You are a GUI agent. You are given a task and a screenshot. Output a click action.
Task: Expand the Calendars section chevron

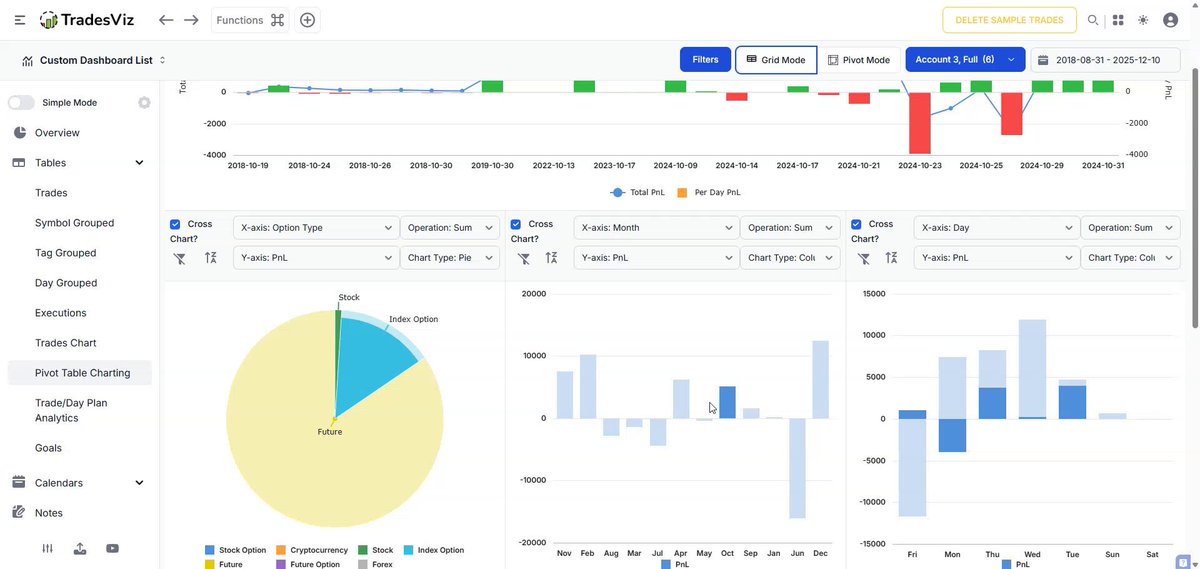[x=139, y=482]
